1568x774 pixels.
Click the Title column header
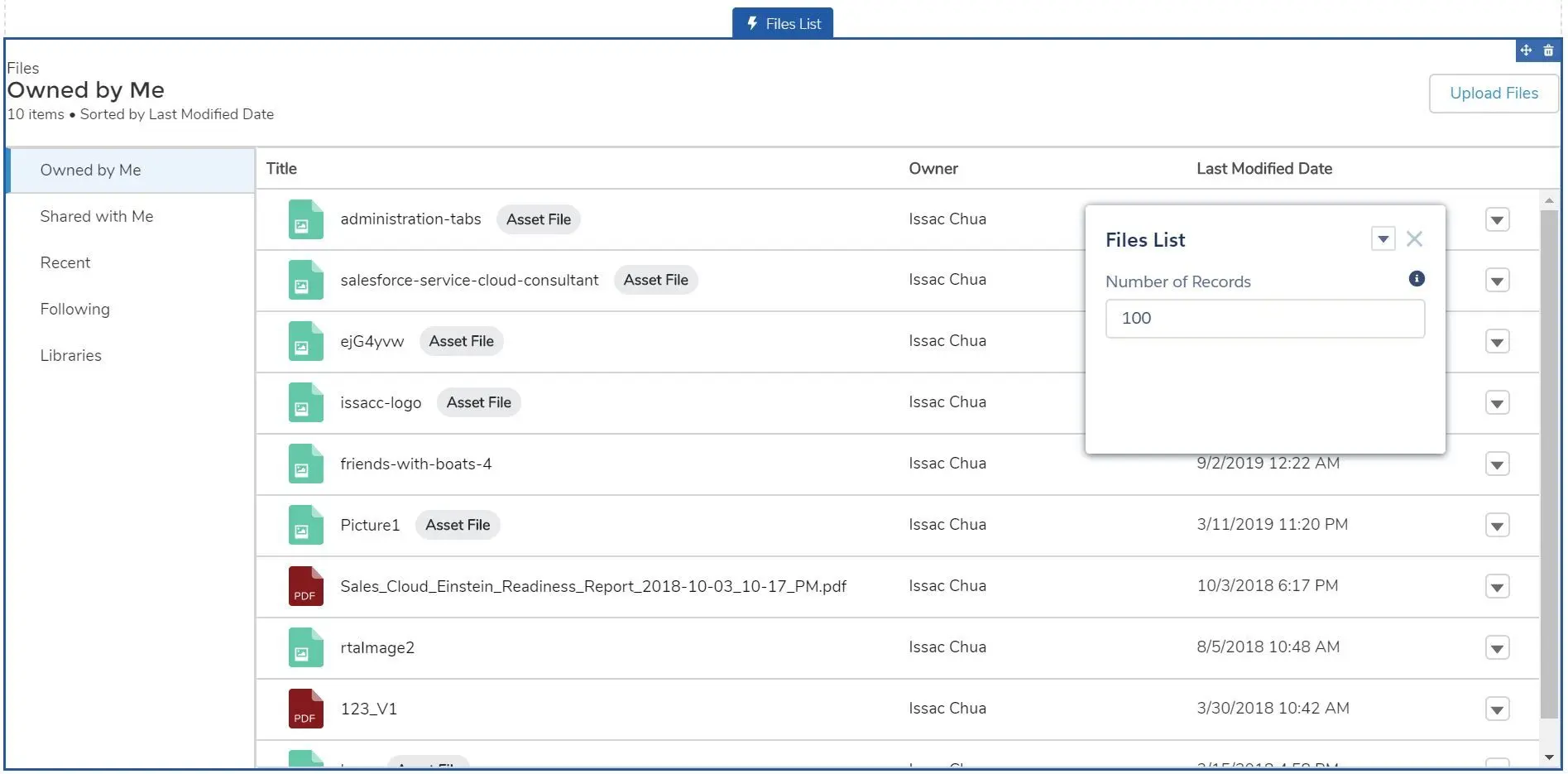(281, 169)
